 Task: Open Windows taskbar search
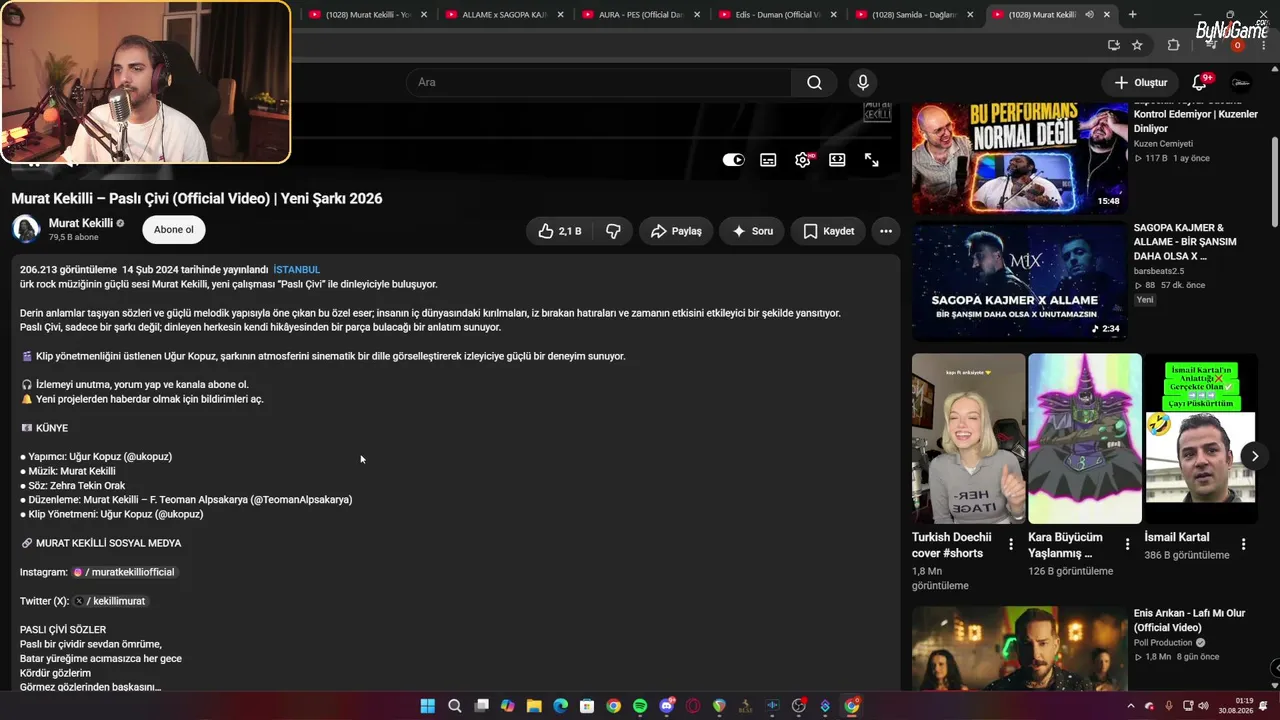[x=454, y=706]
